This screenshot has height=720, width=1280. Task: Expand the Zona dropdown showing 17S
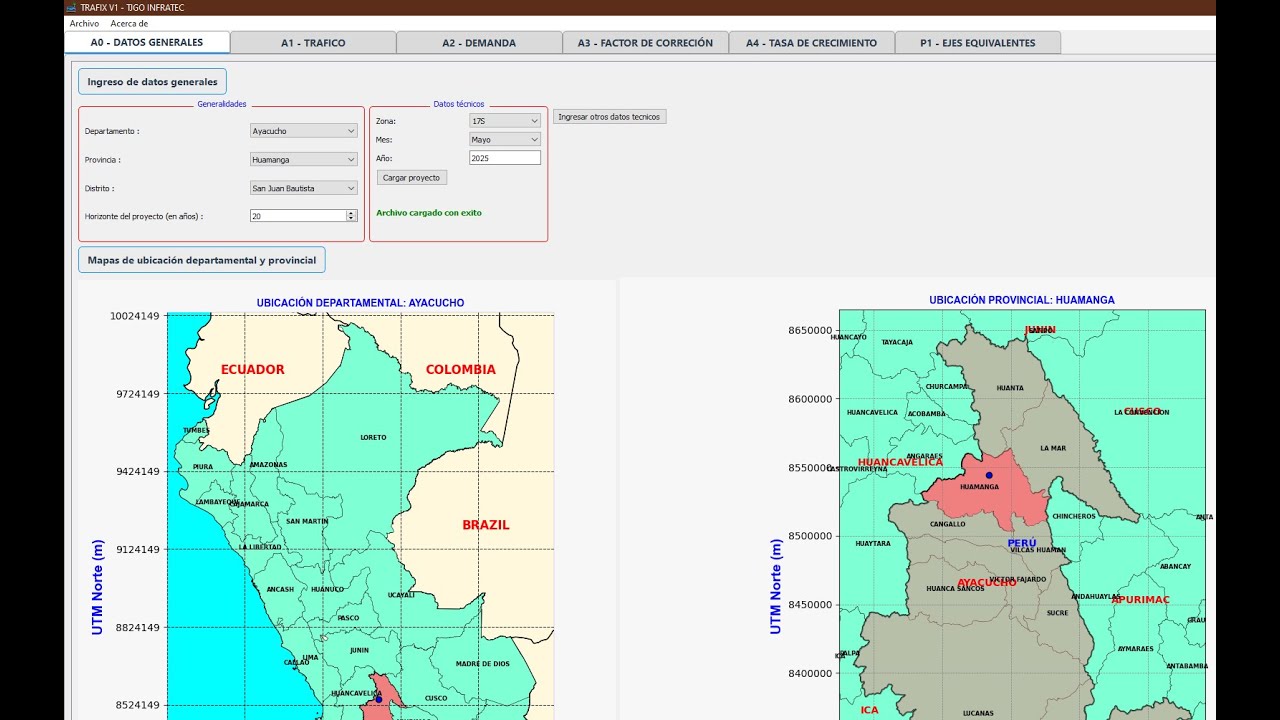point(505,121)
